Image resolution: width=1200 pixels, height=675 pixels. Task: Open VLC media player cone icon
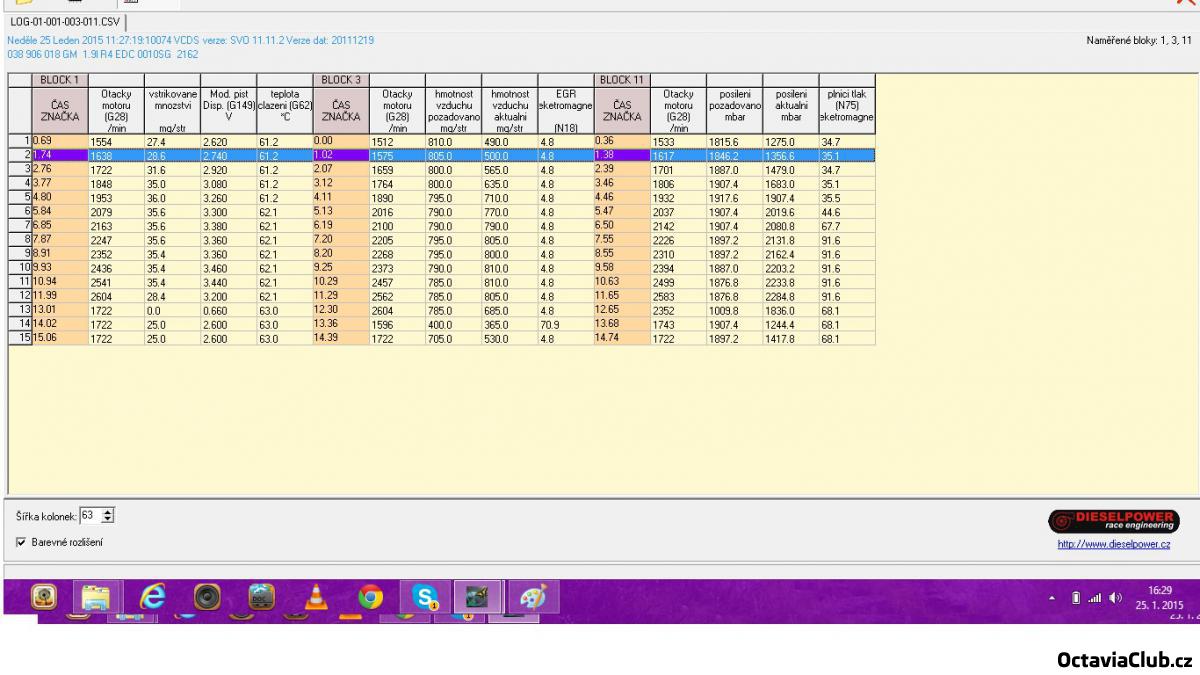pyautogui.click(x=317, y=597)
